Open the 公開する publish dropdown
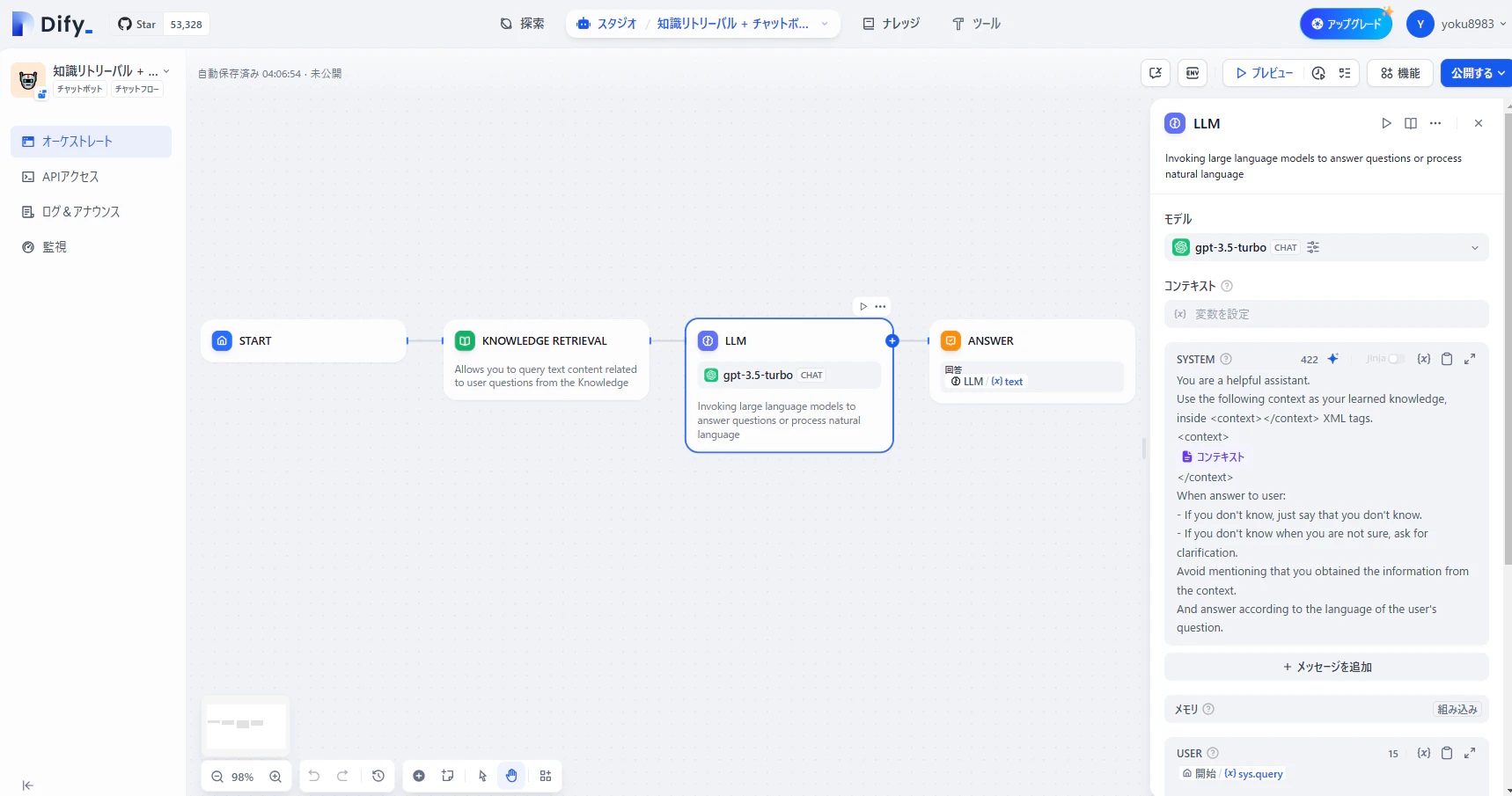Viewport: 1512px width, 796px height. pyautogui.click(x=1477, y=73)
